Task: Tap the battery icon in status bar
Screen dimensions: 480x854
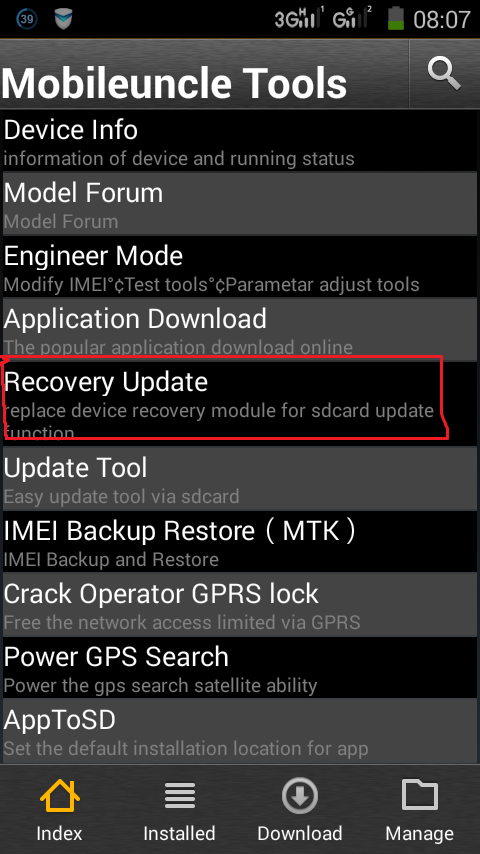Action: (396, 19)
